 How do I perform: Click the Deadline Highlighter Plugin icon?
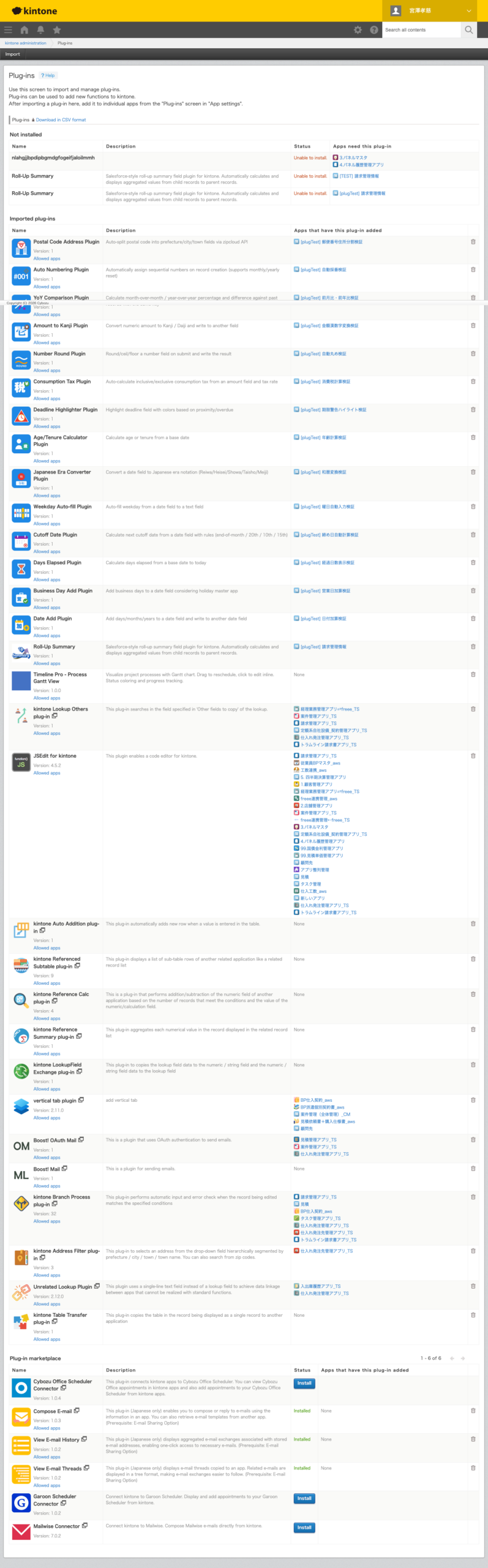[x=21, y=416]
